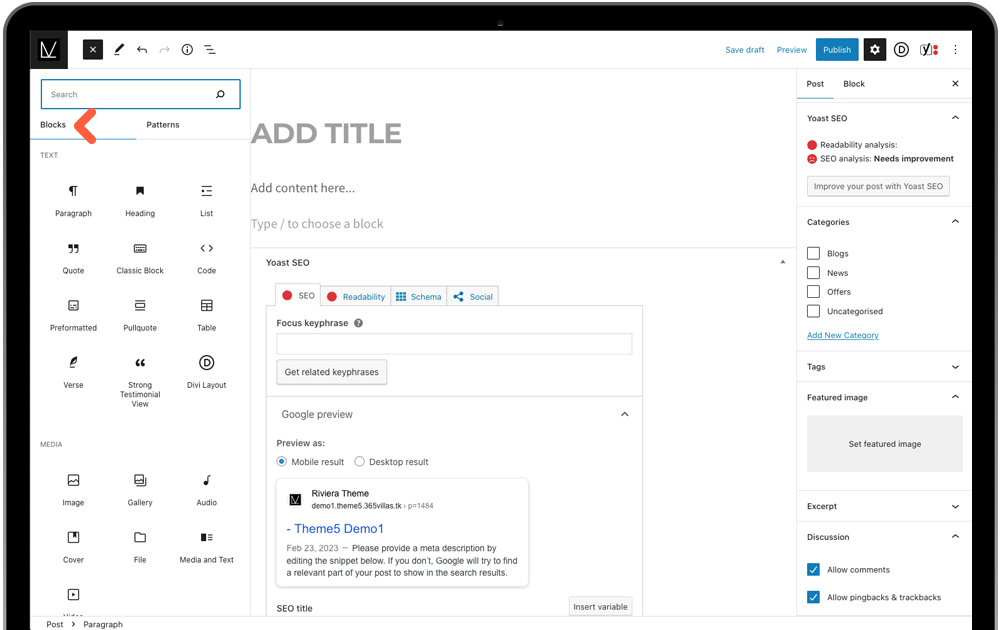Insert a Divi Layout block
The height and width of the screenshot is (630, 1000).
(207, 372)
